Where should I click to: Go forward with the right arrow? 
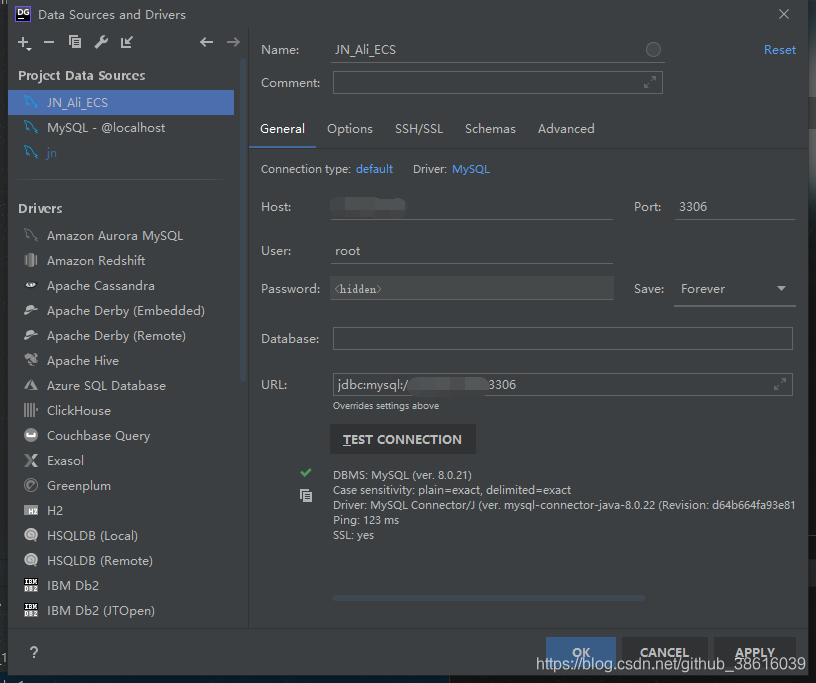click(234, 42)
